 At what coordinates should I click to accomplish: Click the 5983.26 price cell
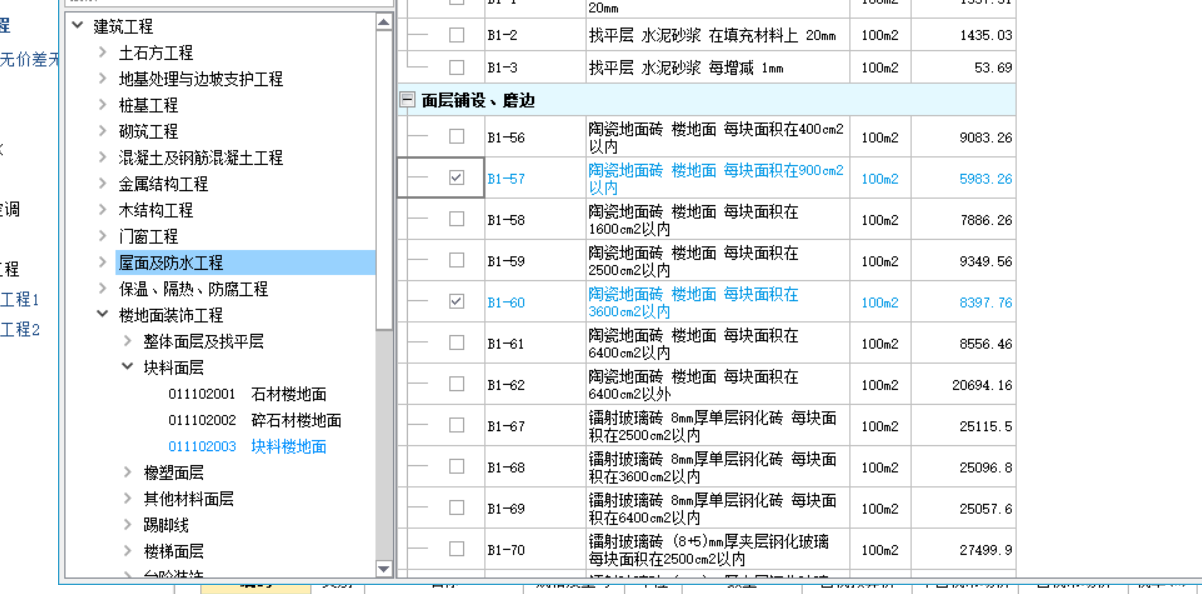tap(965, 178)
